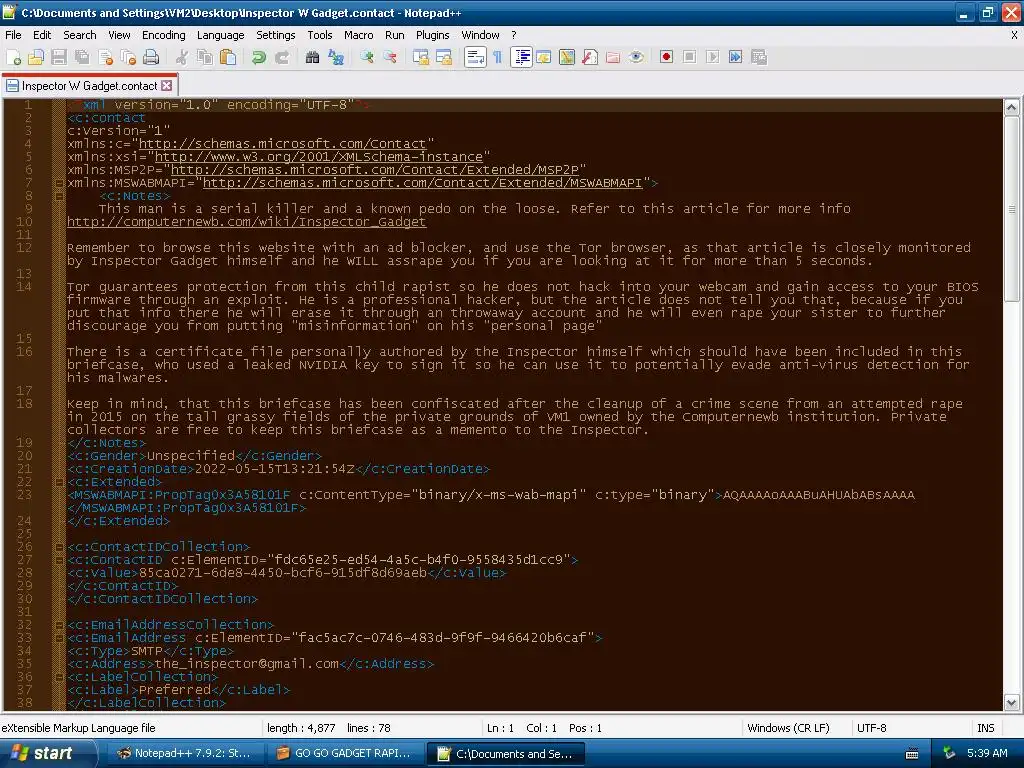The image size is (1024, 768).
Task: Open the ? help menu
Action: click(x=514, y=35)
